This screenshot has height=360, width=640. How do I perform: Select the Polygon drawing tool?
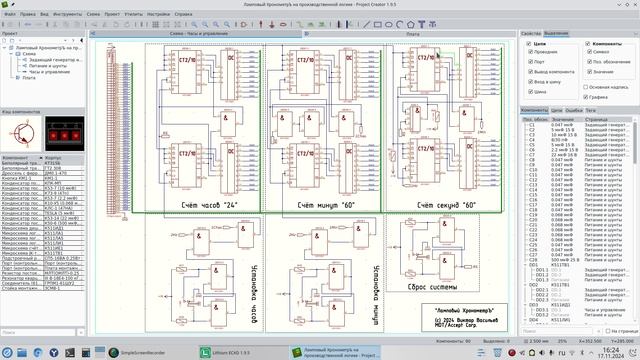[x=411, y=24]
